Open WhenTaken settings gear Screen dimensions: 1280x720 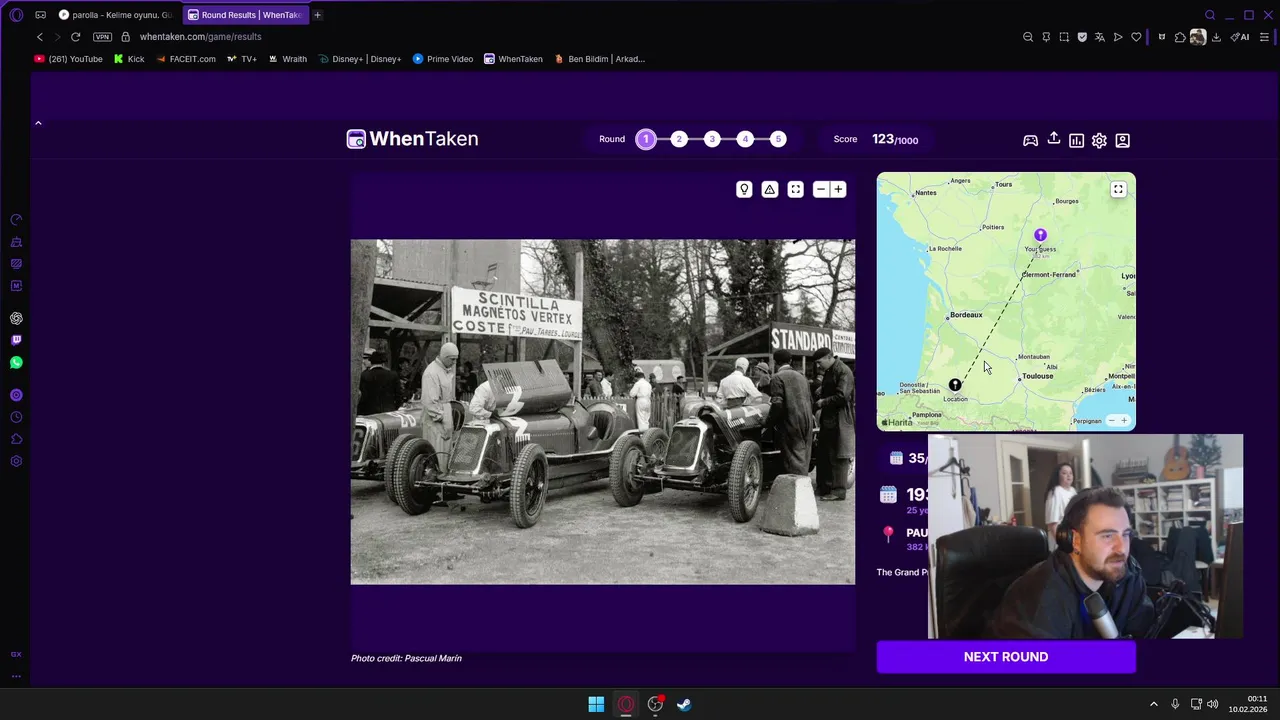tap(1099, 140)
